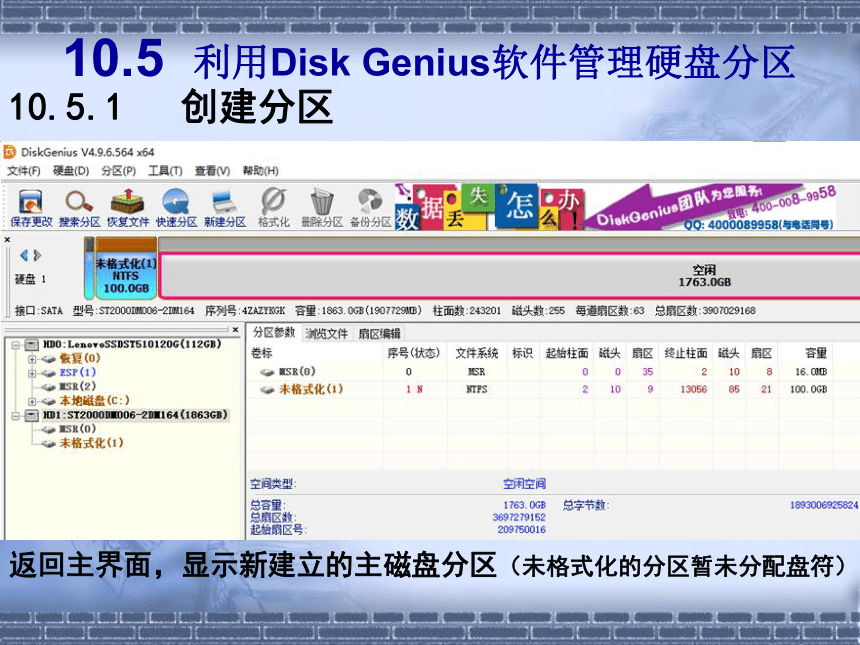Click the 13056 end cylinder cell
This screenshot has height=645, width=860.
(693, 389)
